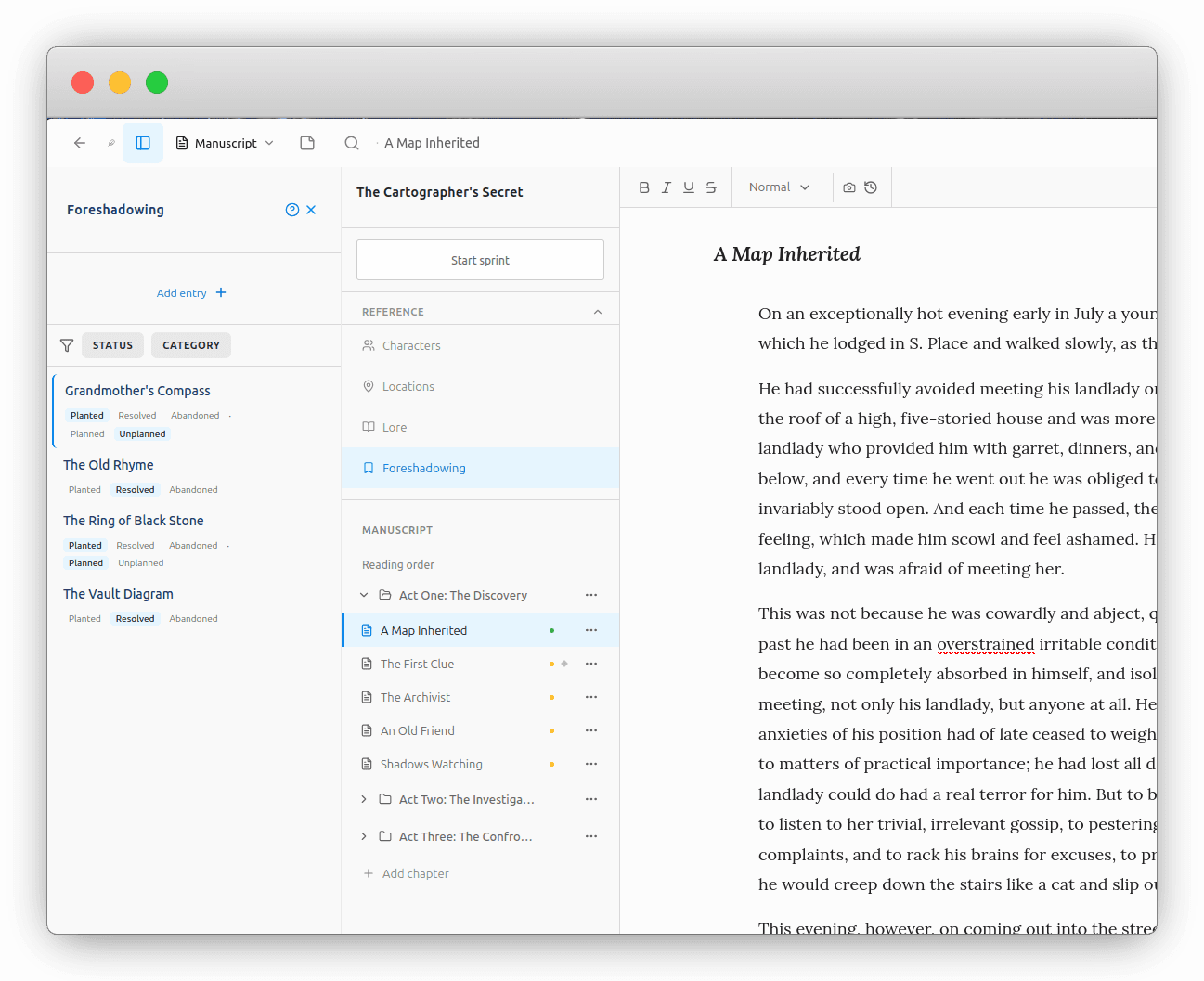Set The Vault Diagram status to Planted
Viewport: 1204px width, 981px height.
(x=84, y=618)
